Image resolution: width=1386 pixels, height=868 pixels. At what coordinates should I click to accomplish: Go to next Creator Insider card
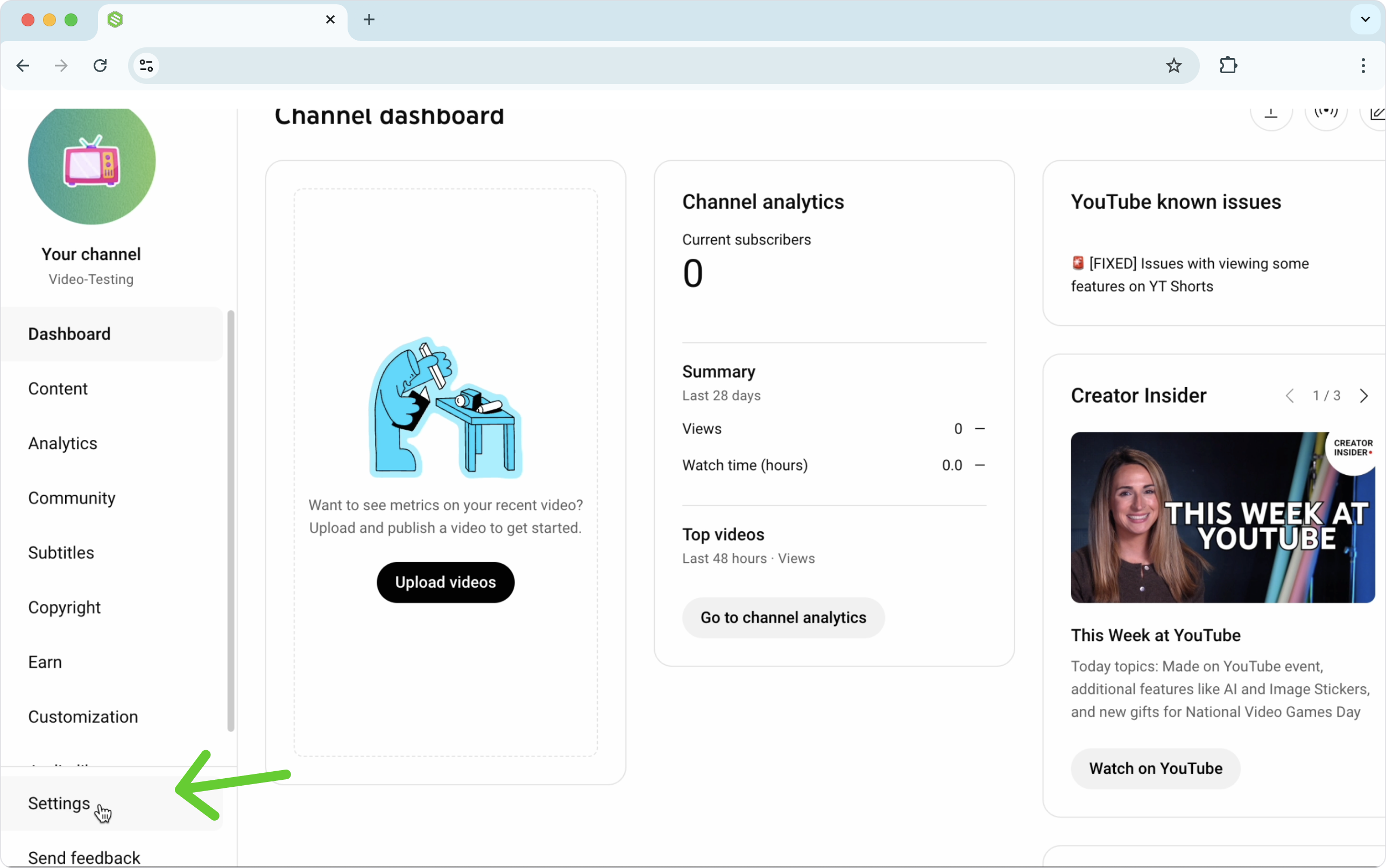pos(1363,395)
